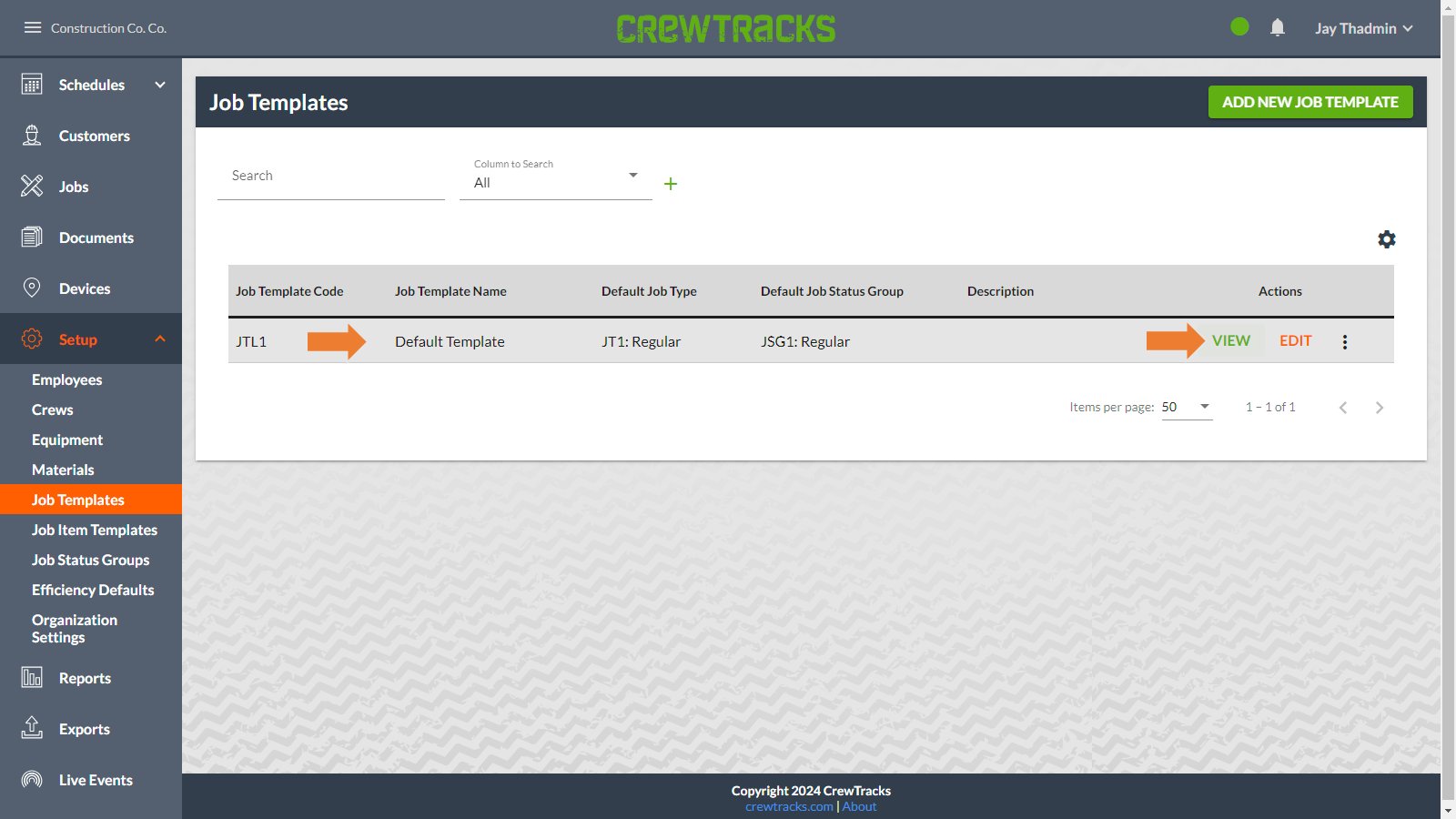Screen dimensions: 1456x819
Task: Click the JSG1: Regular status group cell
Action: pyautogui.click(x=805, y=342)
